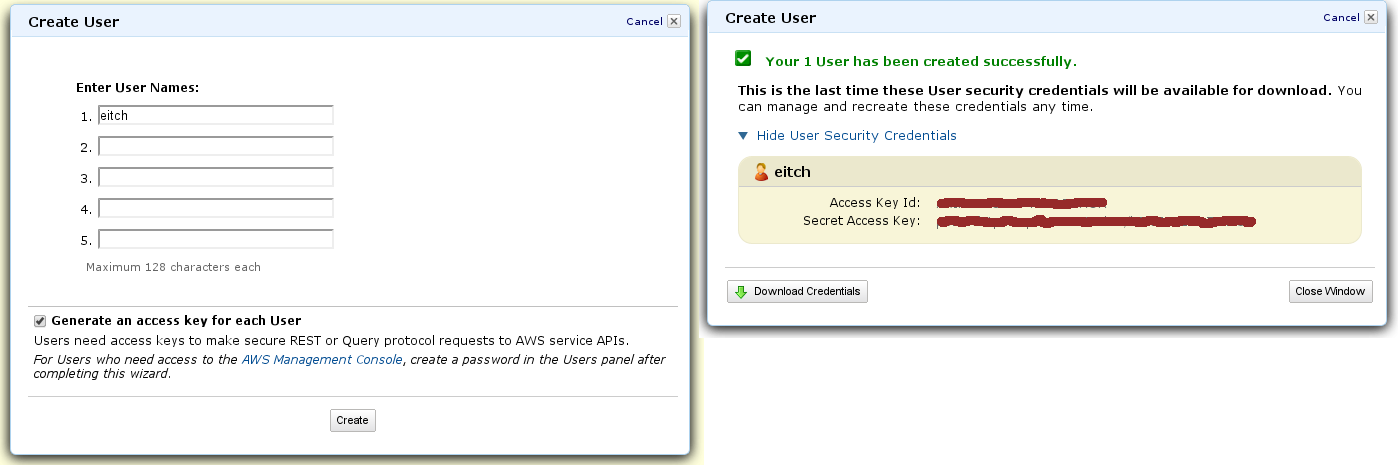Collapse the Hide User Security Credentials triangle
1398x471 pixels.
point(743,135)
